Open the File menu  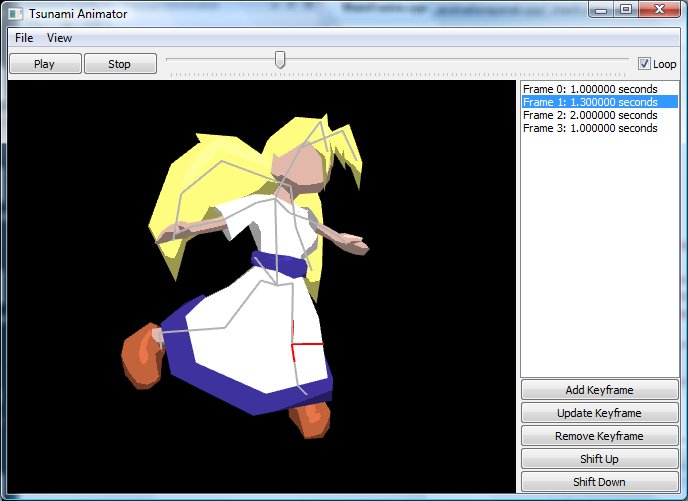24,38
